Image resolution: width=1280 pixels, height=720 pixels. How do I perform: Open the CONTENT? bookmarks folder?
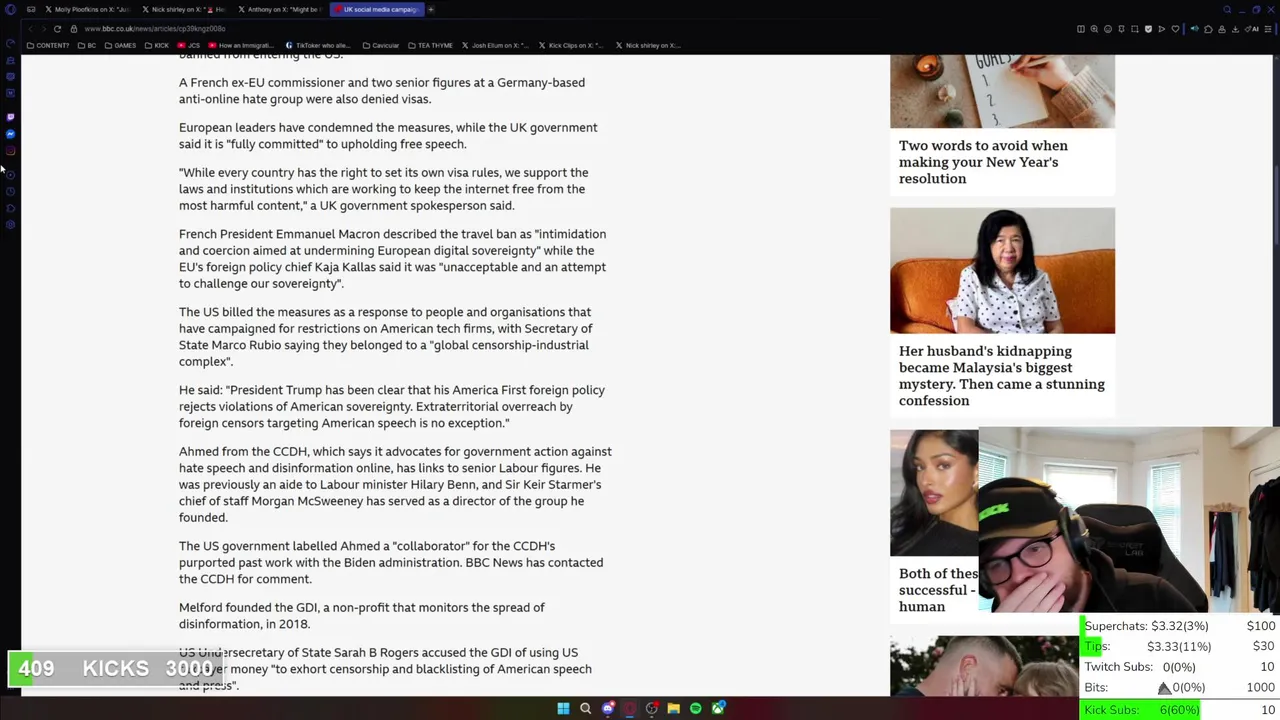pos(48,45)
